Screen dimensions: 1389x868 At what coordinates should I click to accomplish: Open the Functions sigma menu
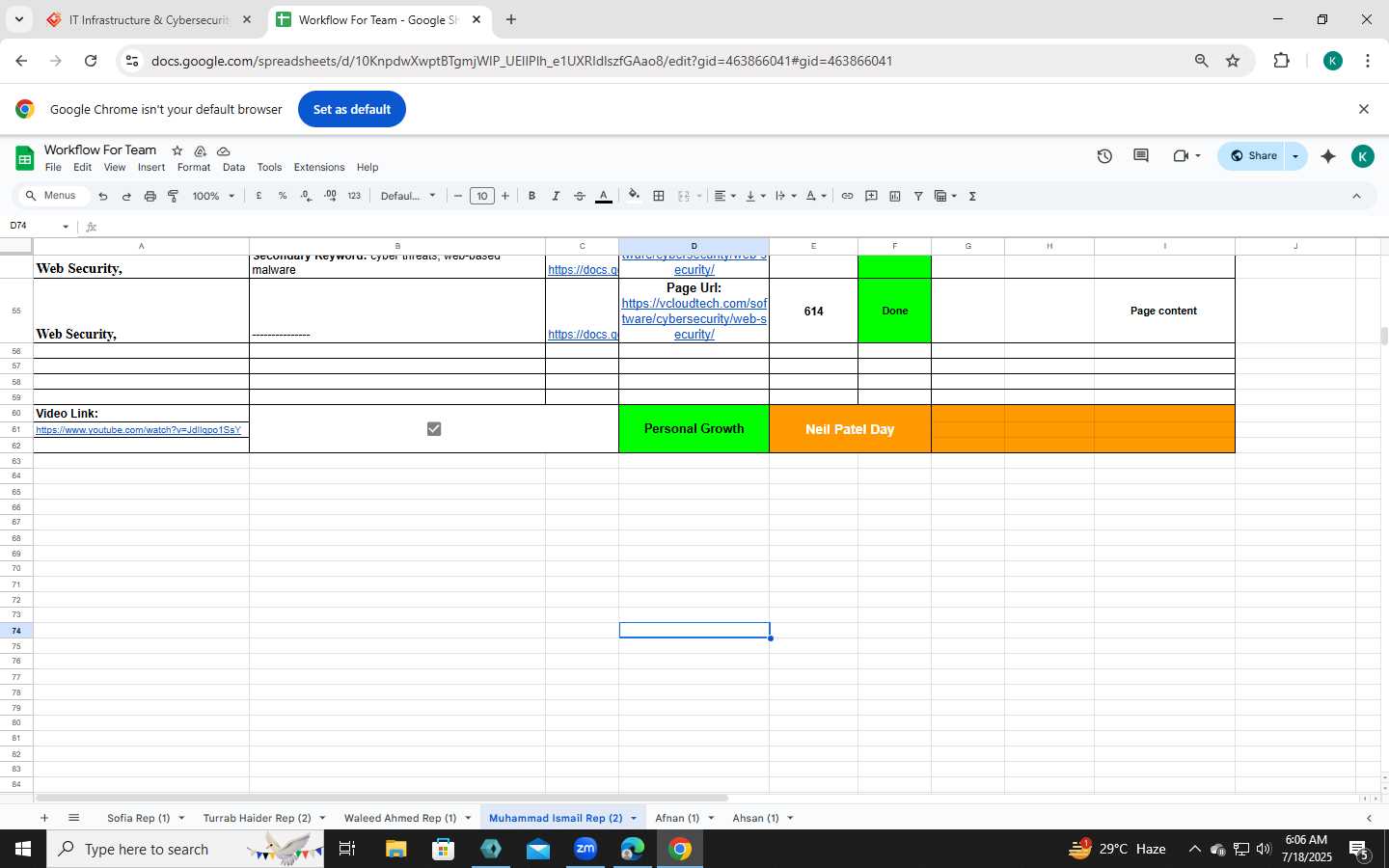point(972,196)
